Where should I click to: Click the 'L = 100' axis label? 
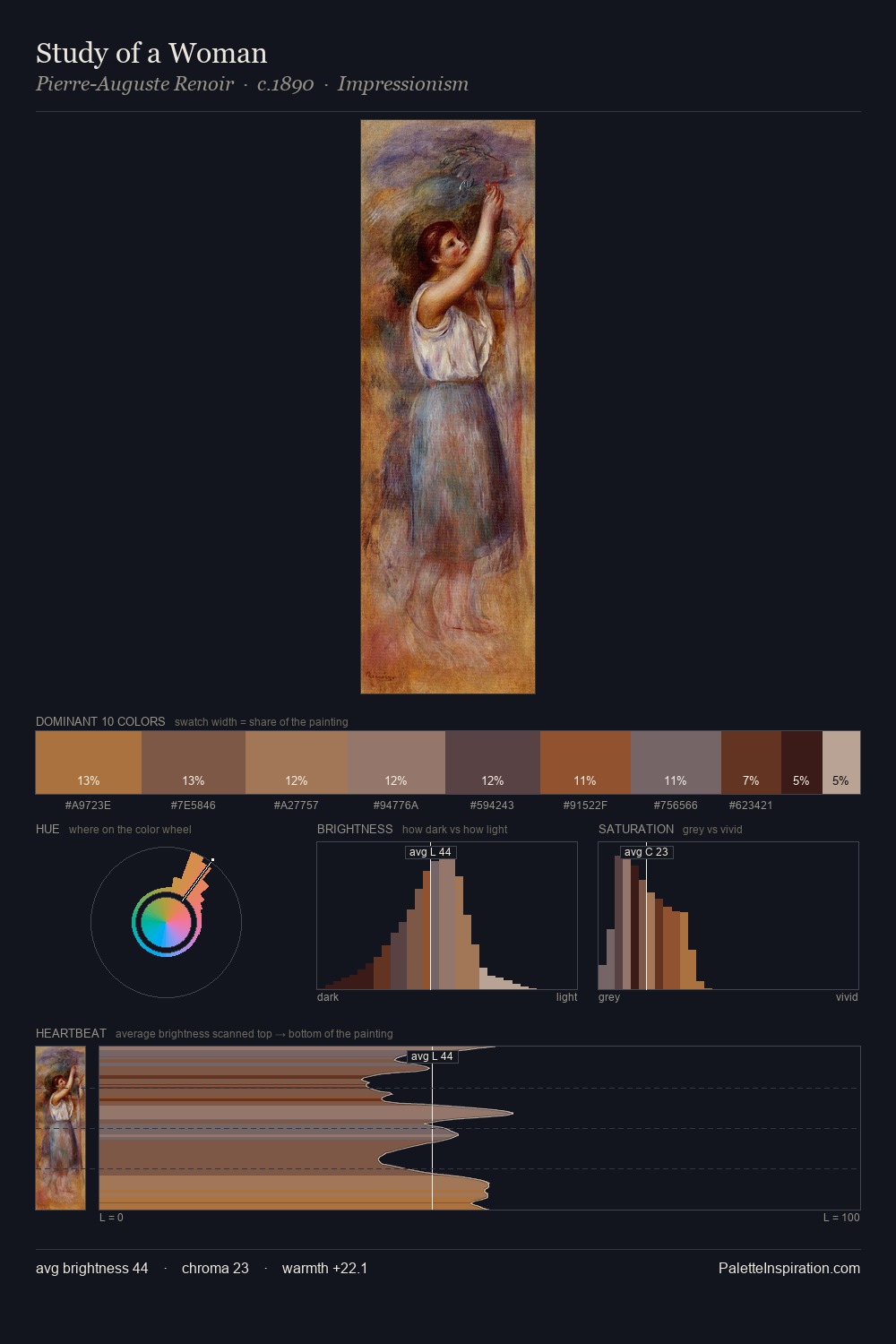pyautogui.click(x=841, y=1218)
